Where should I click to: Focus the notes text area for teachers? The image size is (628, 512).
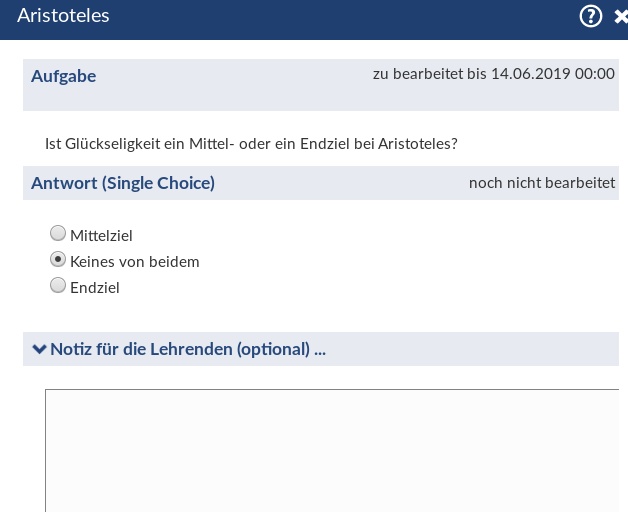[332, 450]
